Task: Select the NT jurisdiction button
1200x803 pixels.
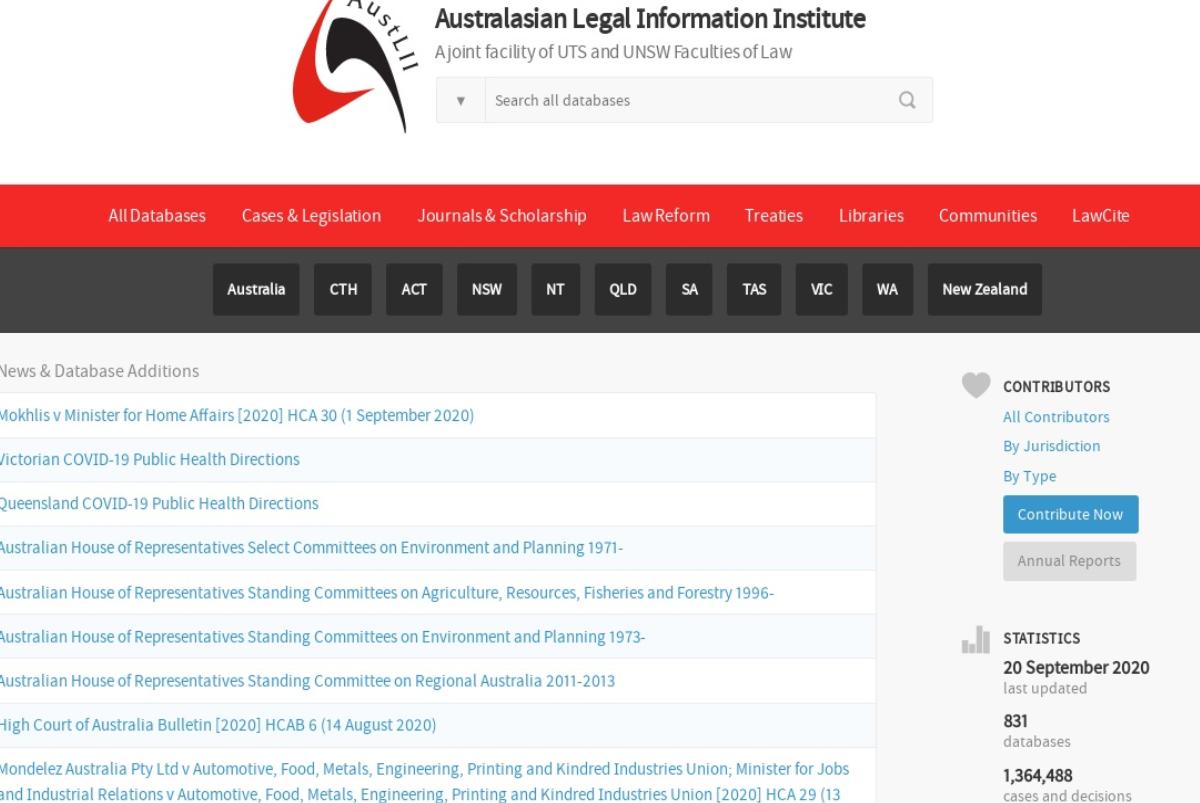Action: (555, 289)
